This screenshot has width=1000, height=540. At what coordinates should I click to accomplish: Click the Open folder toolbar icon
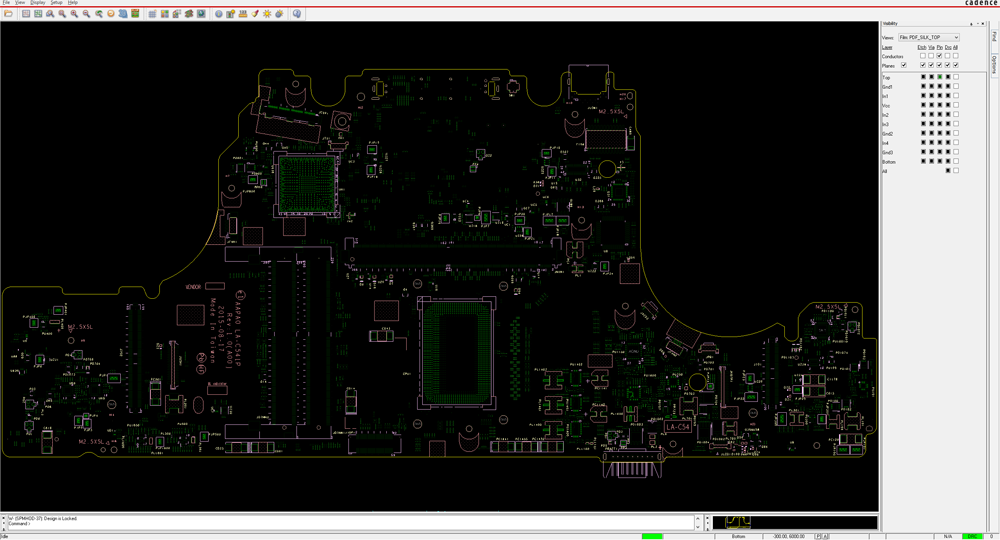pos(9,13)
